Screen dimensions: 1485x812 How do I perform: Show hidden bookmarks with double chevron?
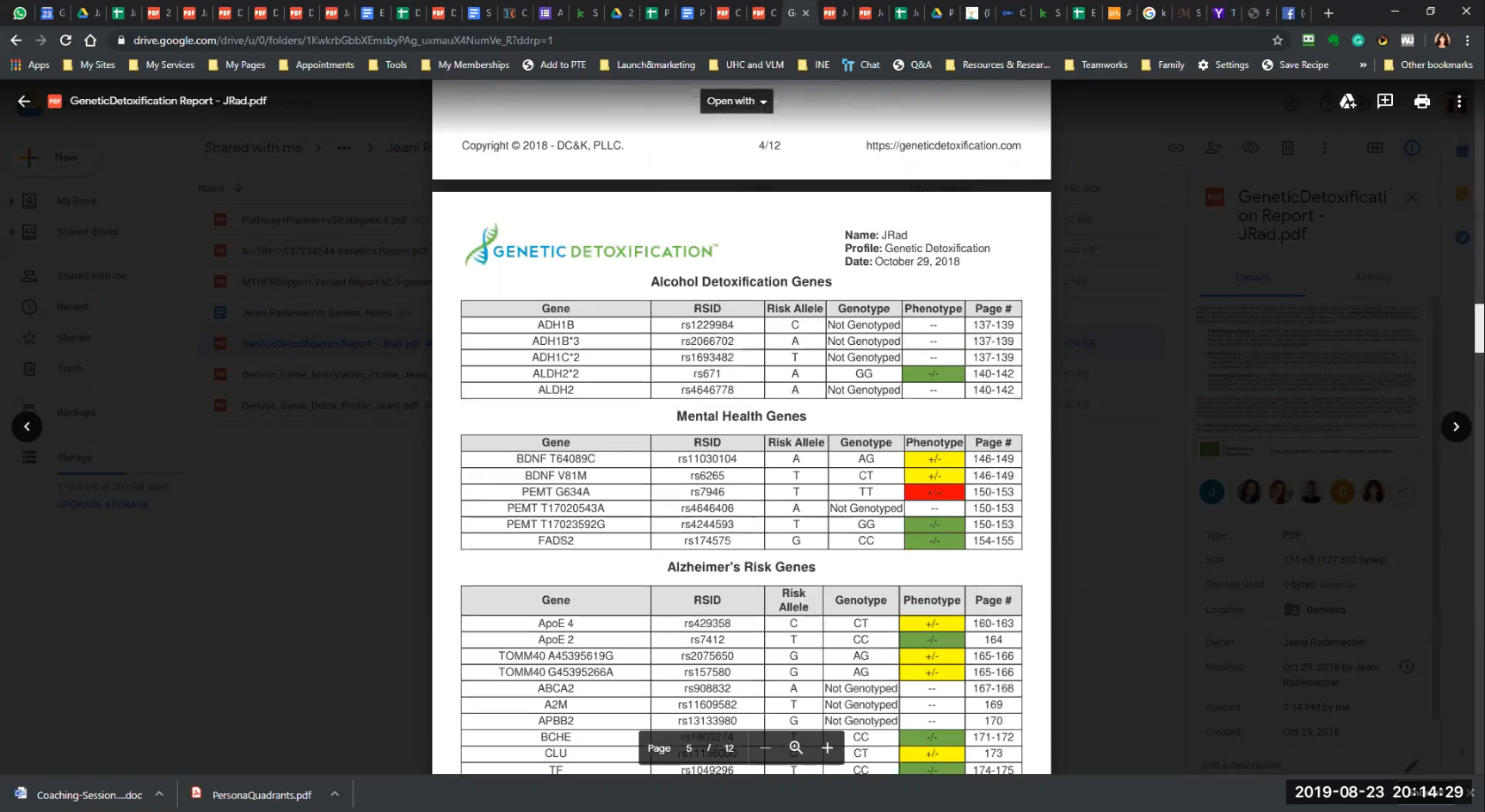pos(1363,65)
